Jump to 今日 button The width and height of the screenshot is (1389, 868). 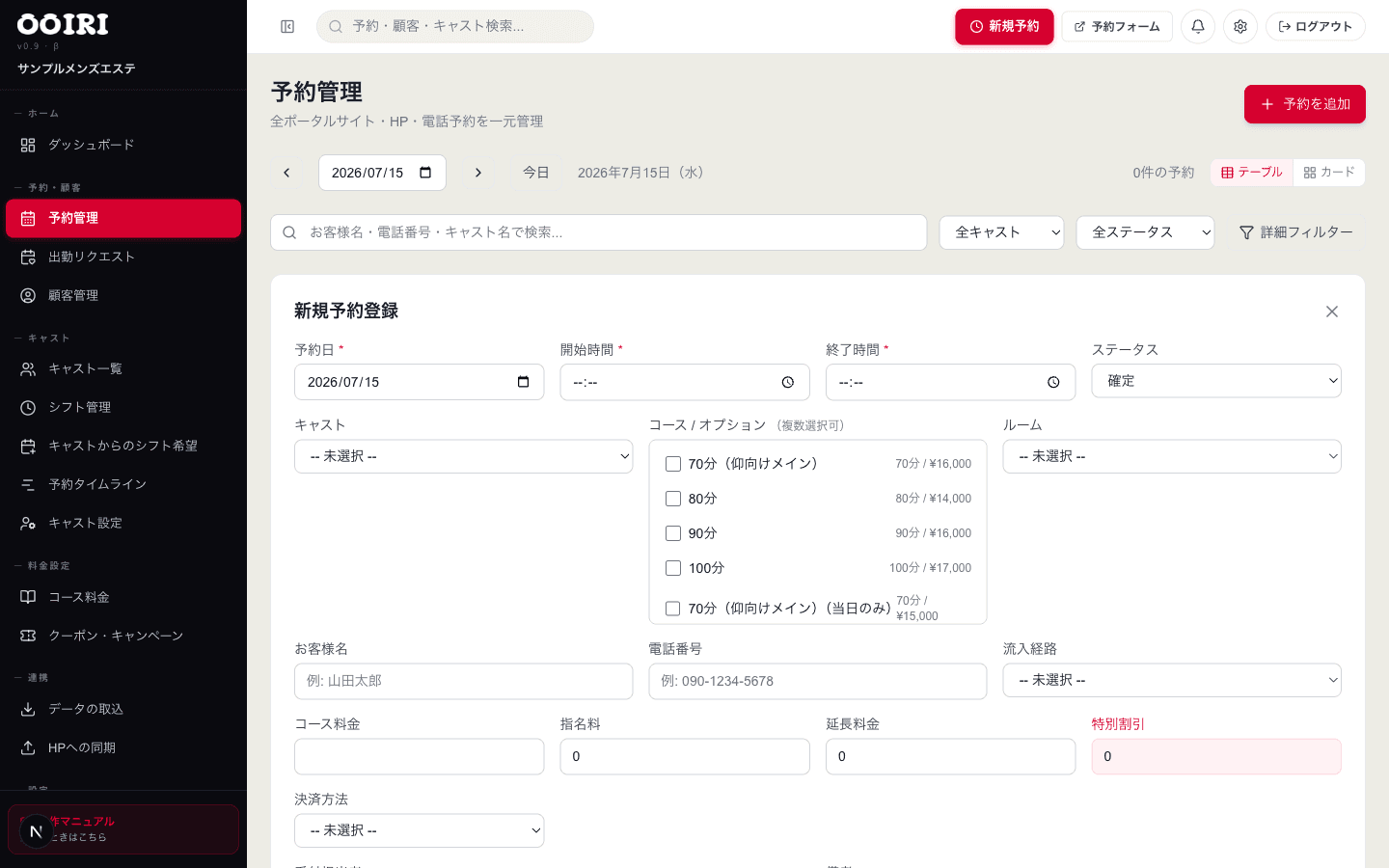[536, 173]
